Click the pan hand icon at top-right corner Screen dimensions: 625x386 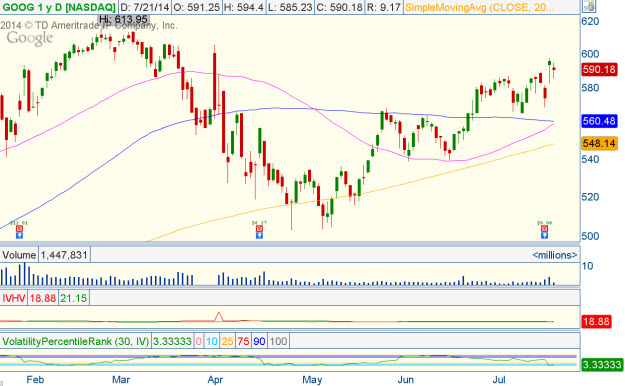(x=589, y=6)
